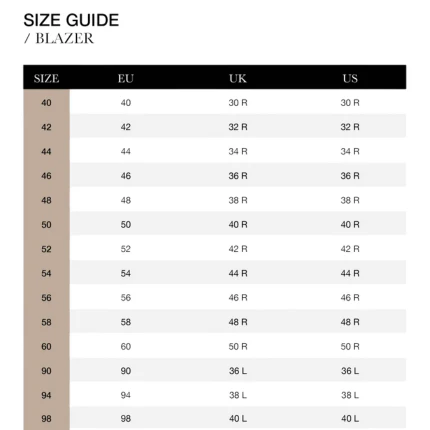Image resolution: width=430 pixels, height=430 pixels.
Task: Click UK value 30 R
Action: [x=238, y=103]
